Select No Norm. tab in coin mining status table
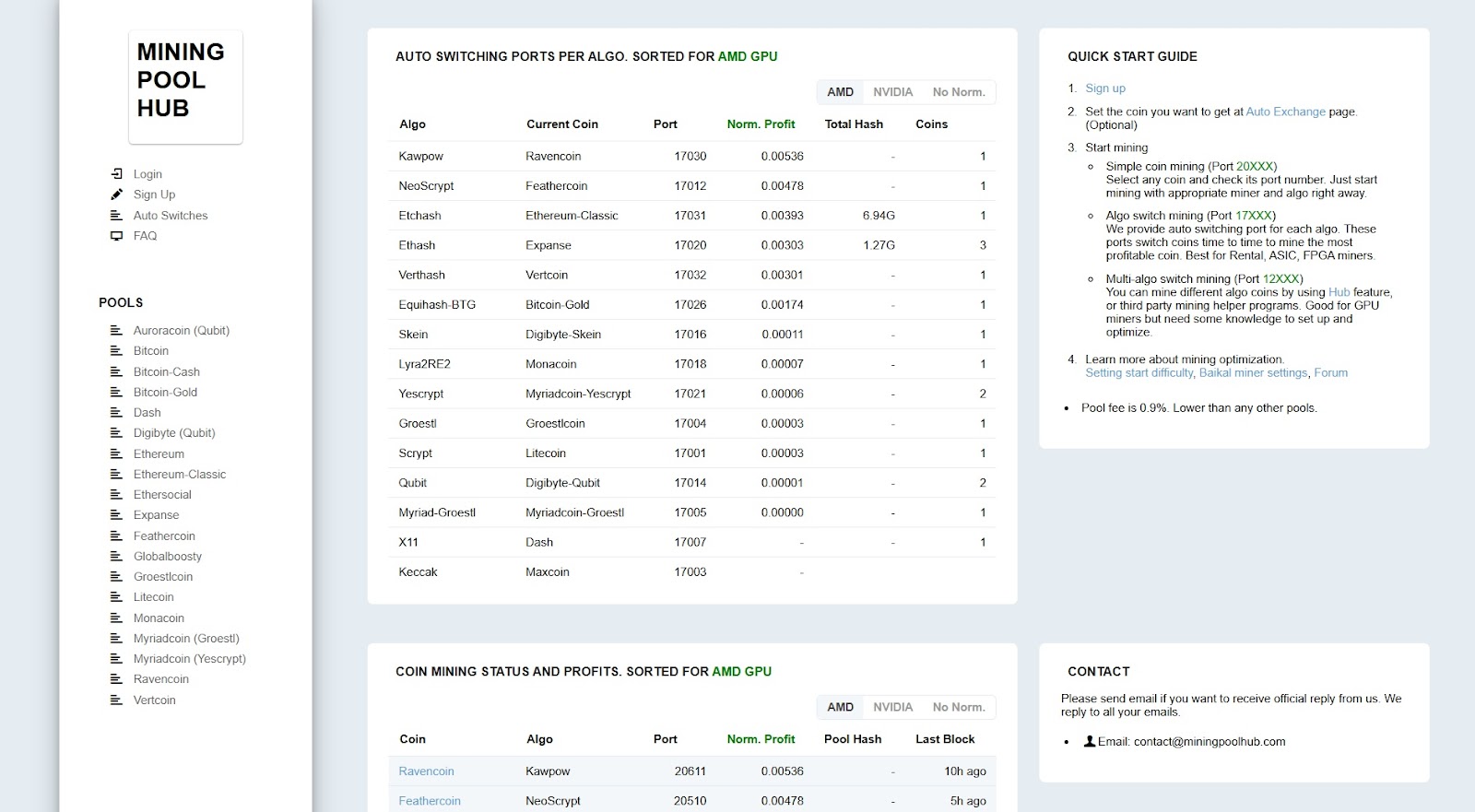 [959, 707]
